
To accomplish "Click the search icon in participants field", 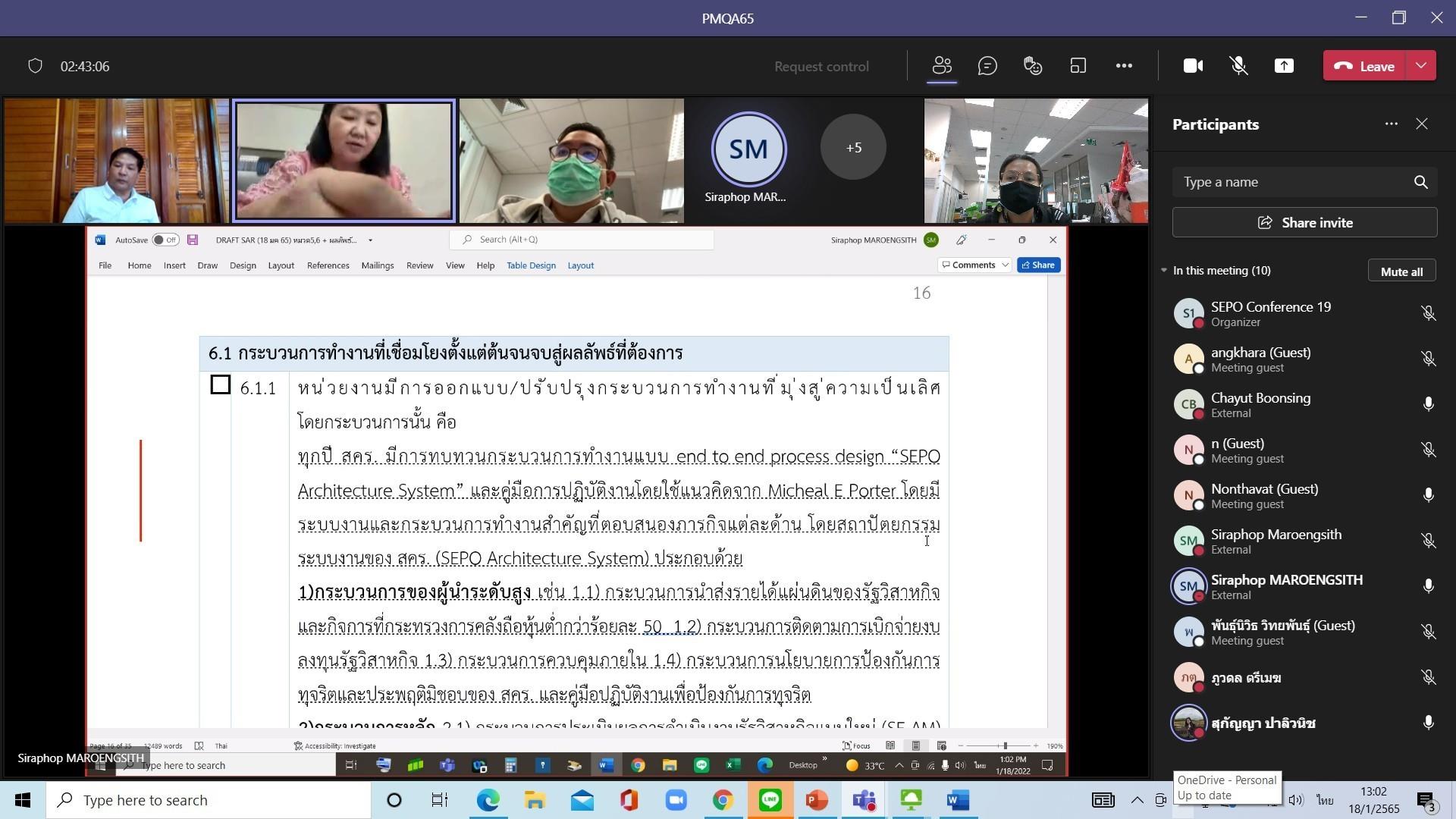I will pyautogui.click(x=1420, y=182).
